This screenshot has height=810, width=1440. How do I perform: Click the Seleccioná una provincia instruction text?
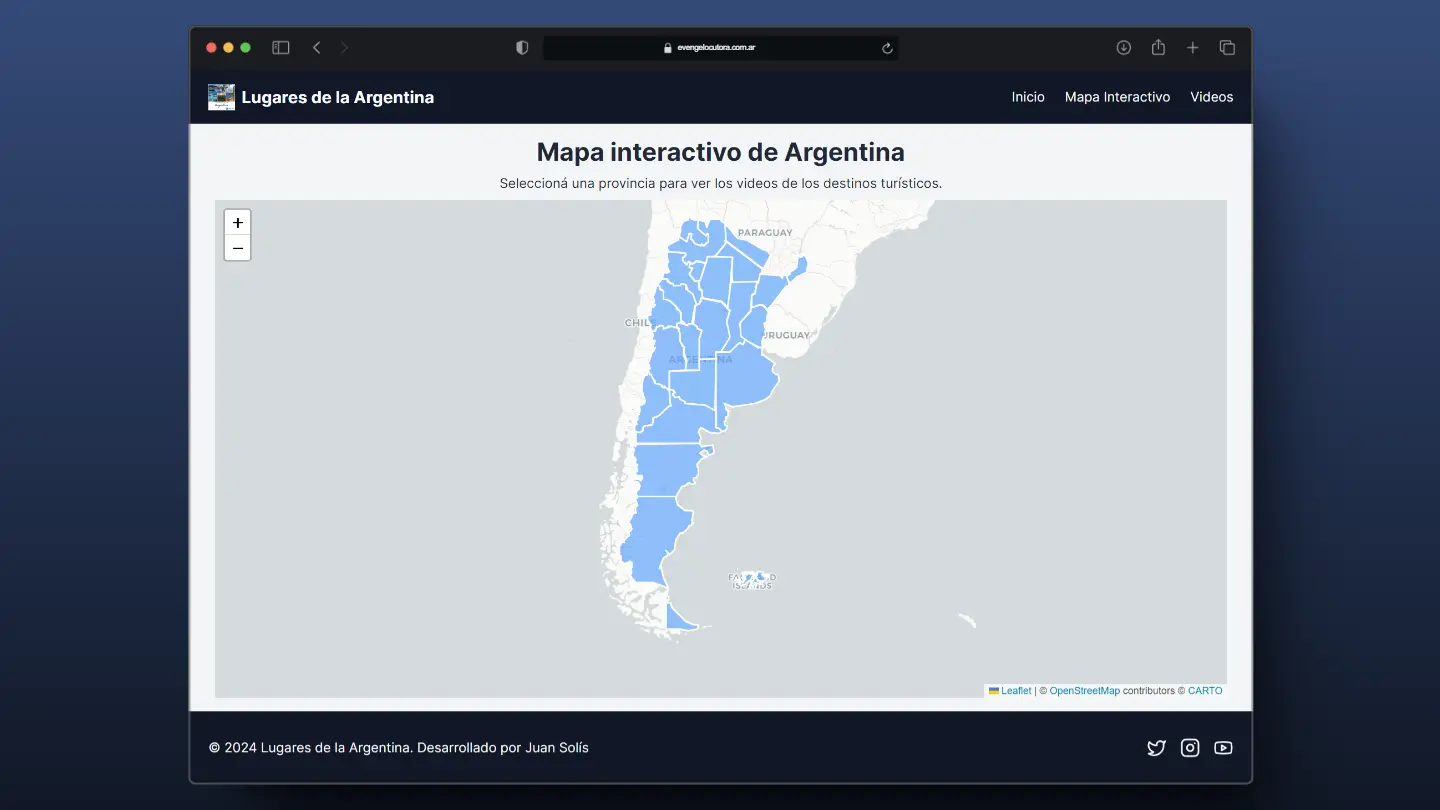pos(721,183)
